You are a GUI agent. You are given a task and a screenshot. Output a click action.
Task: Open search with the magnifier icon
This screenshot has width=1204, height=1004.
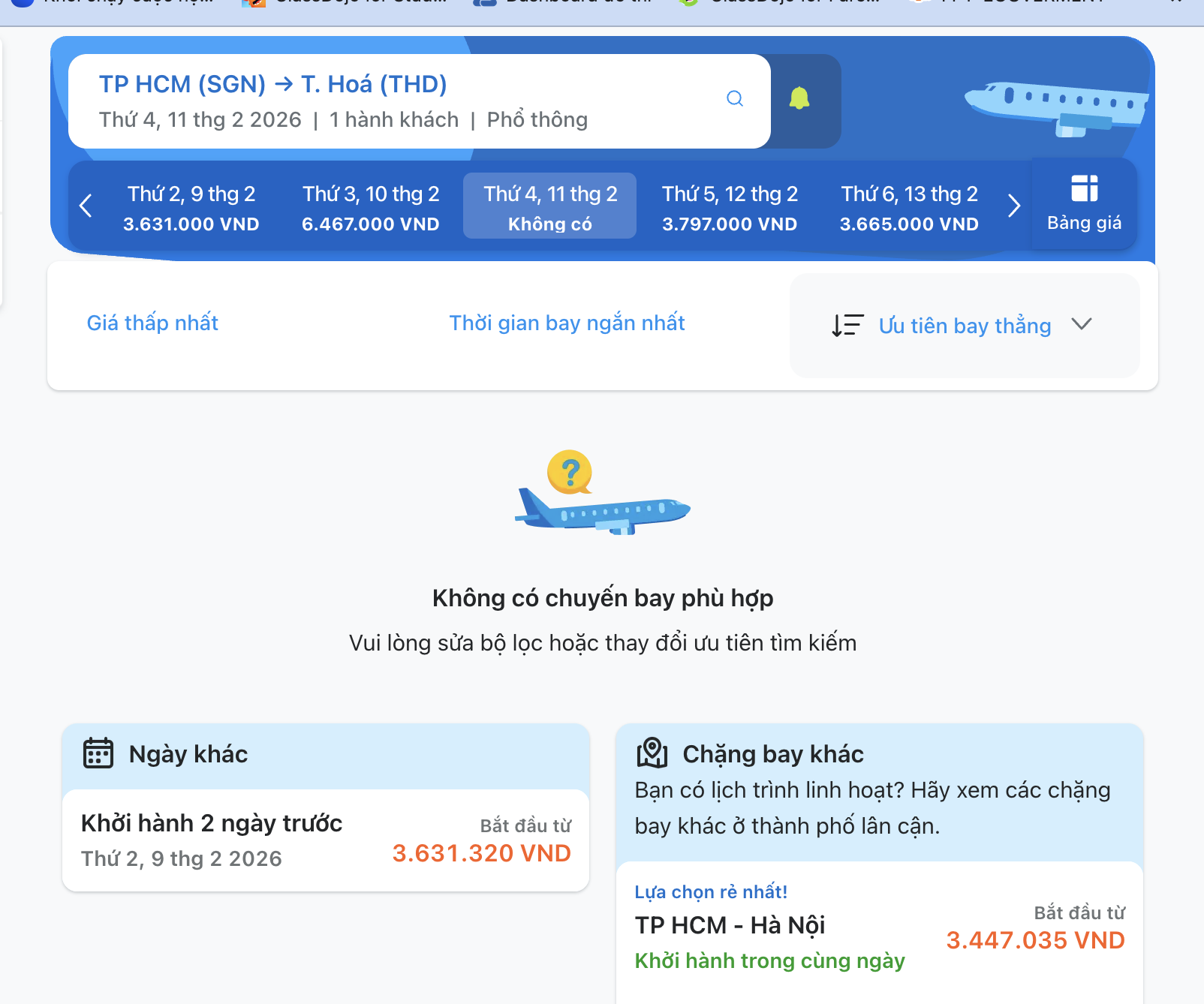click(x=735, y=98)
